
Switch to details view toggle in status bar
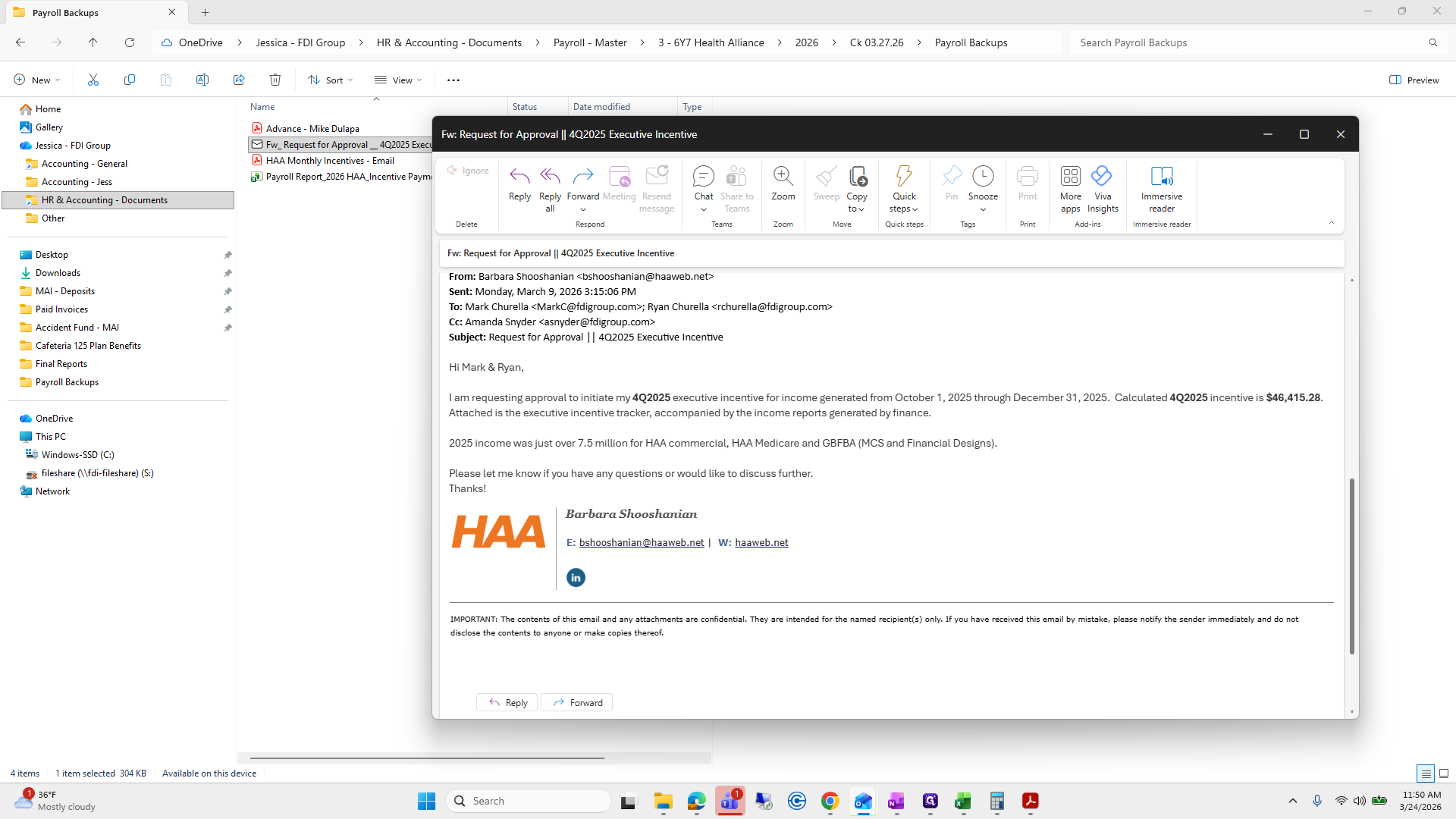pyautogui.click(x=1426, y=773)
